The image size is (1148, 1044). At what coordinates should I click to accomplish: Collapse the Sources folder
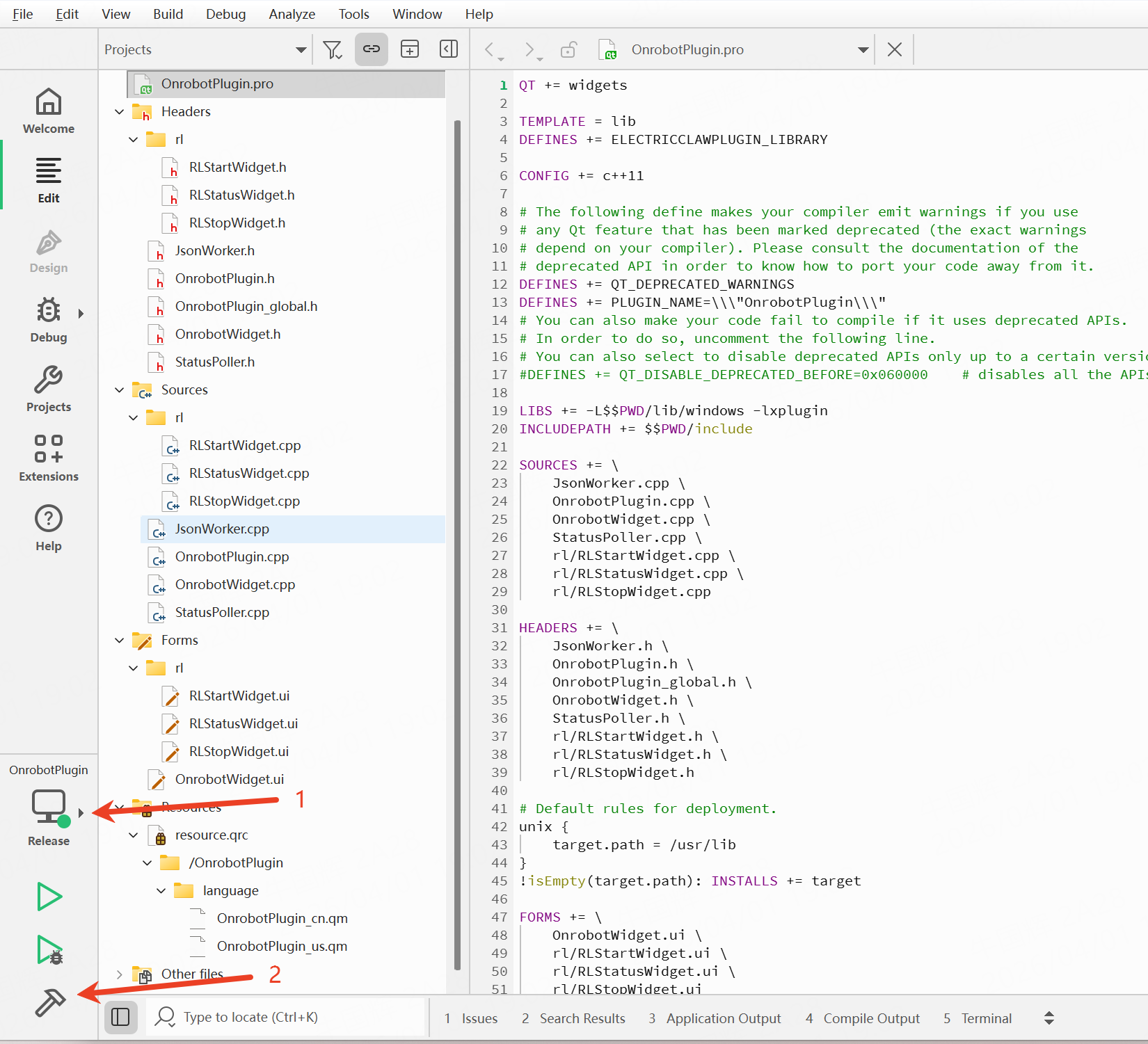coord(120,390)
